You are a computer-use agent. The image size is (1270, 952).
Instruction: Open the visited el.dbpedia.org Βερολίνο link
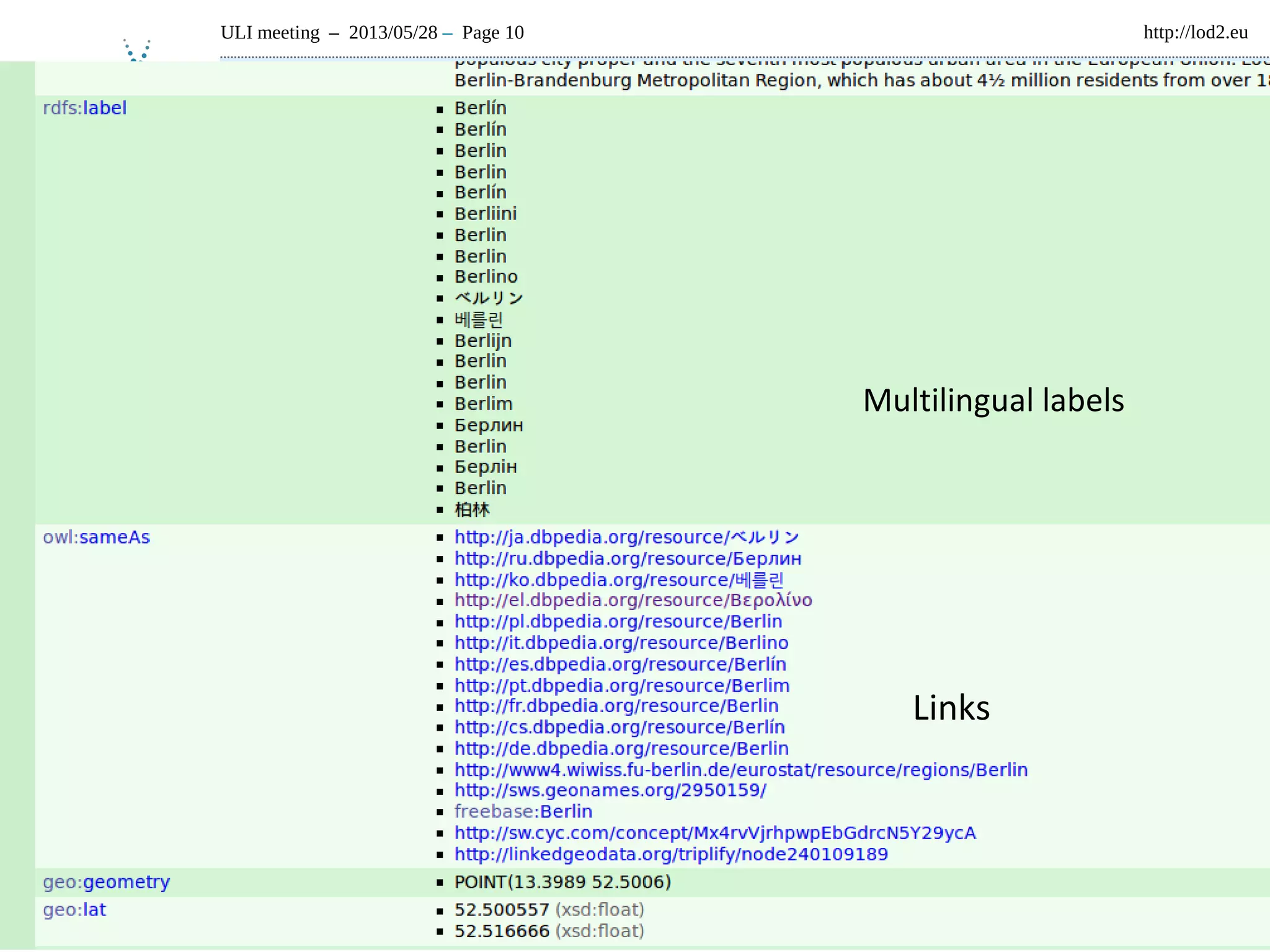[633, 601]
